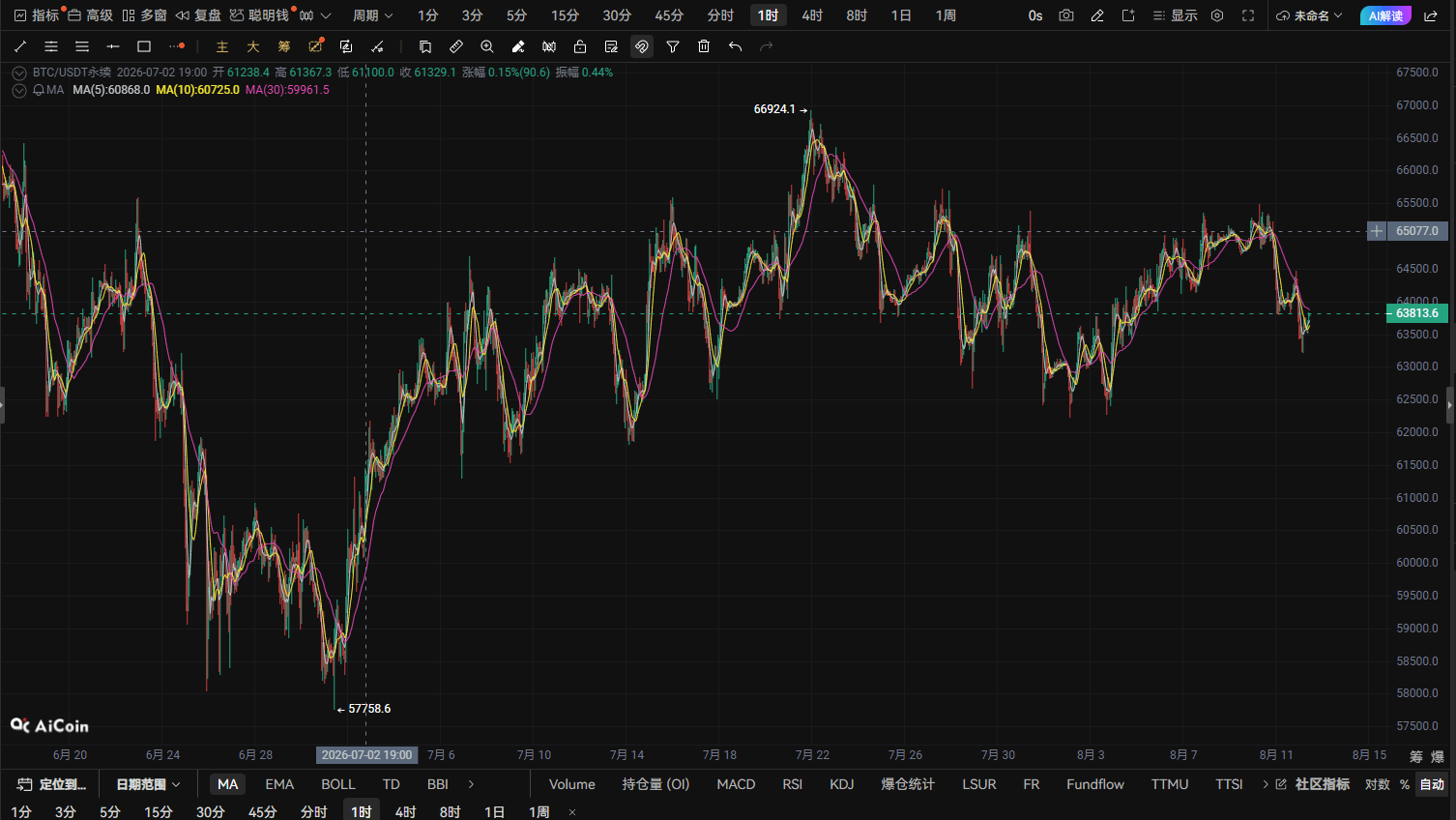Expand the right side panel handle
Screen dimensions: 1456x820
[x=1450, y=405]
